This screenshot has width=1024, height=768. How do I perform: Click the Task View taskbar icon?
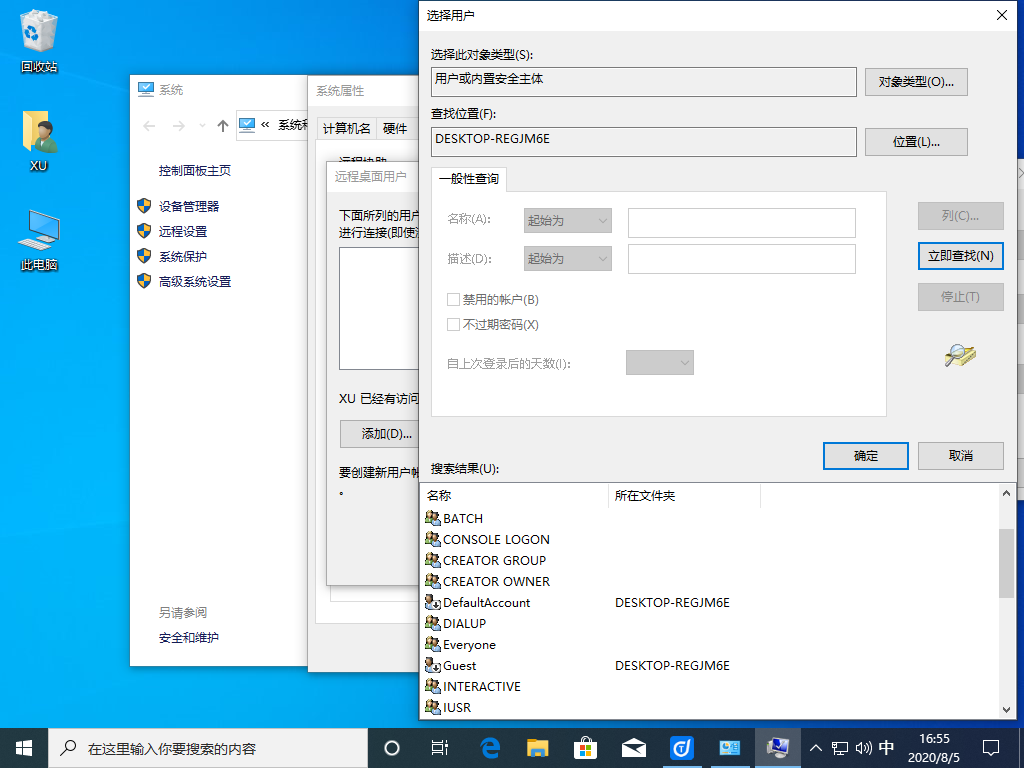439,747
